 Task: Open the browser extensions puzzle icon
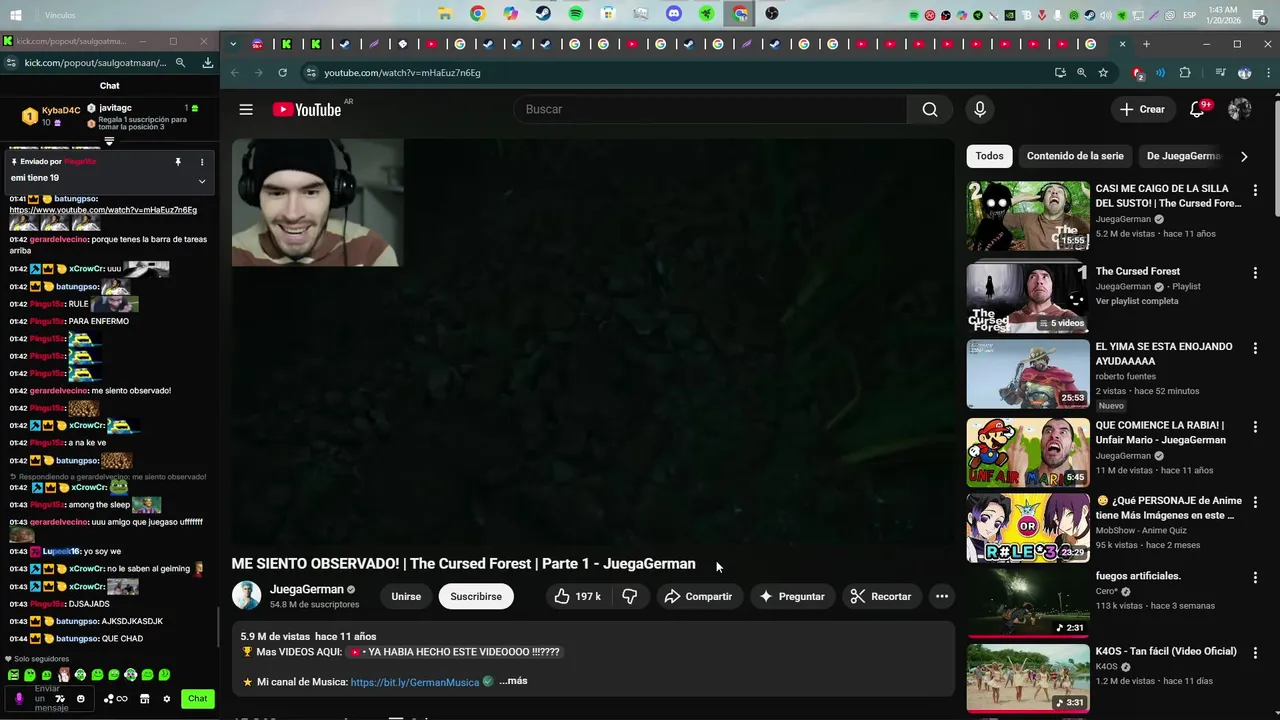1185,73
